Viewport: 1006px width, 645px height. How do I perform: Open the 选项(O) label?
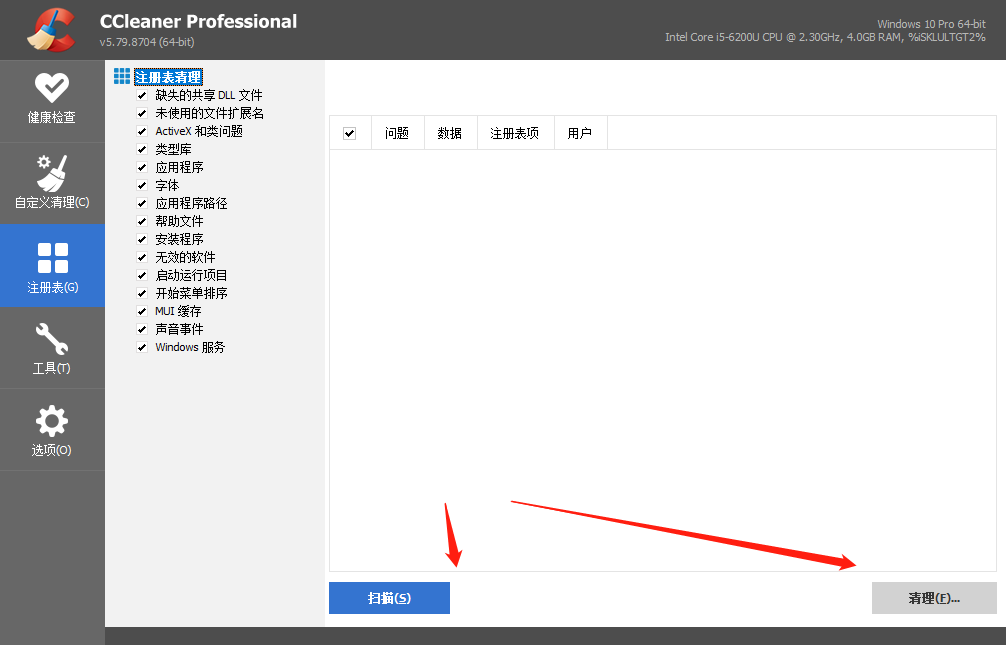point(52,450)
